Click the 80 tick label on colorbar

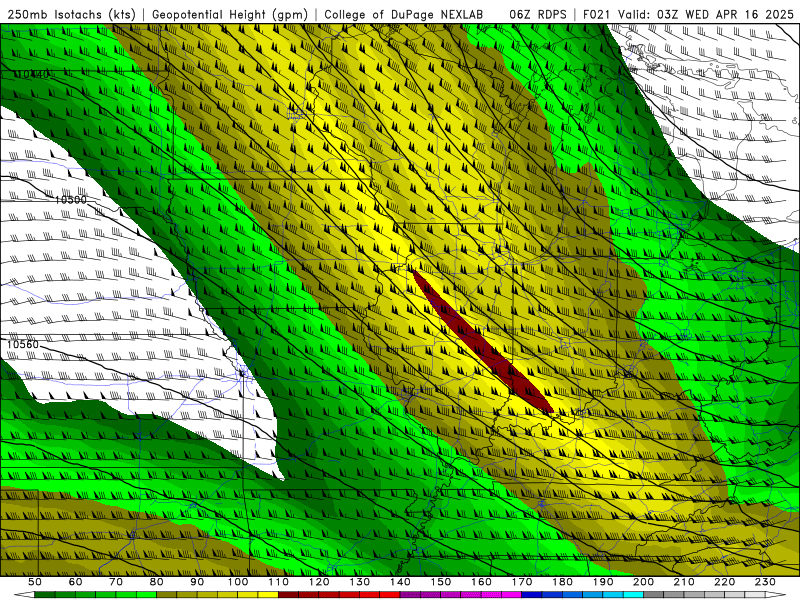(x=157, y=582)
